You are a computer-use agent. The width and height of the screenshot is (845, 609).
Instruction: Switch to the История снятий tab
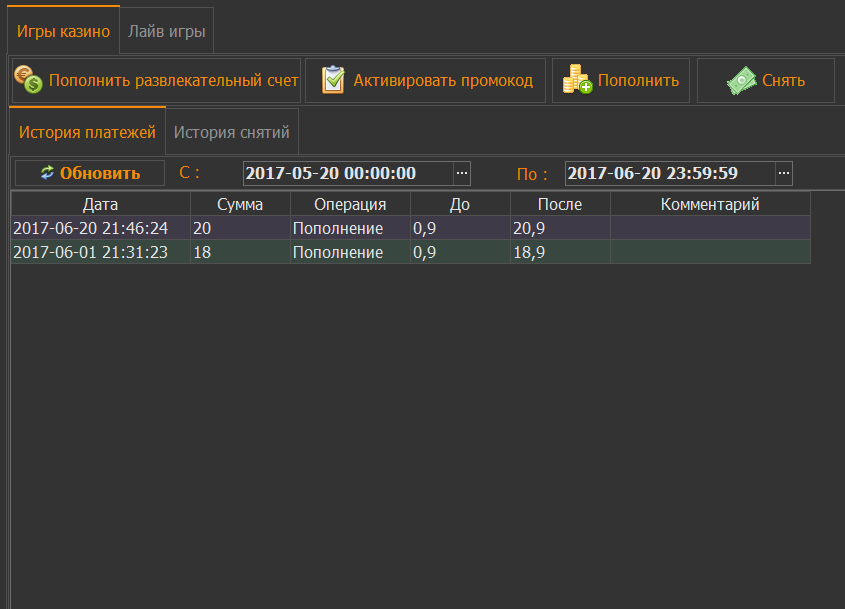[x=232, y=132]
